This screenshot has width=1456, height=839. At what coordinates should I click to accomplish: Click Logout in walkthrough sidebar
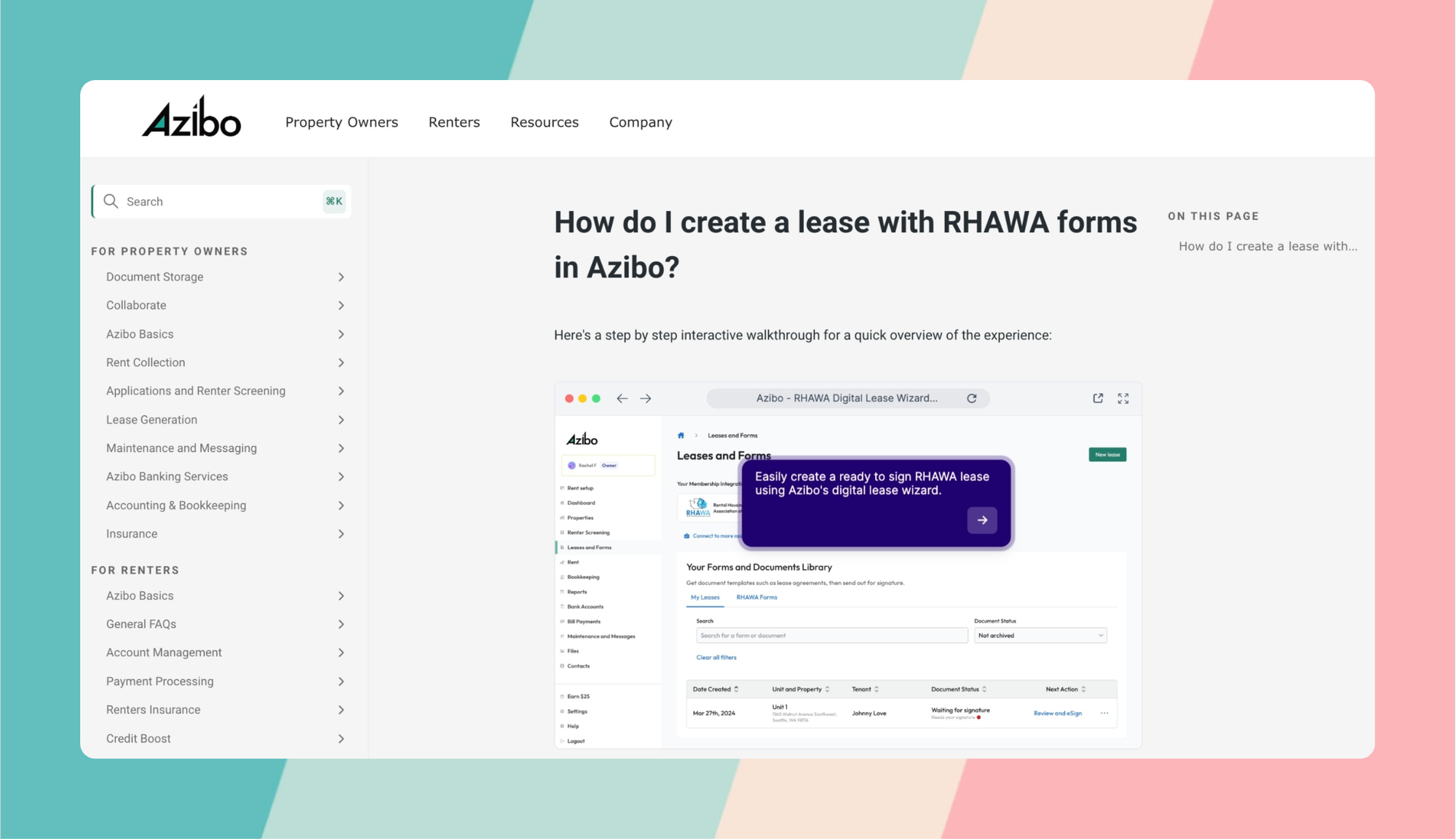pos(575,741)
